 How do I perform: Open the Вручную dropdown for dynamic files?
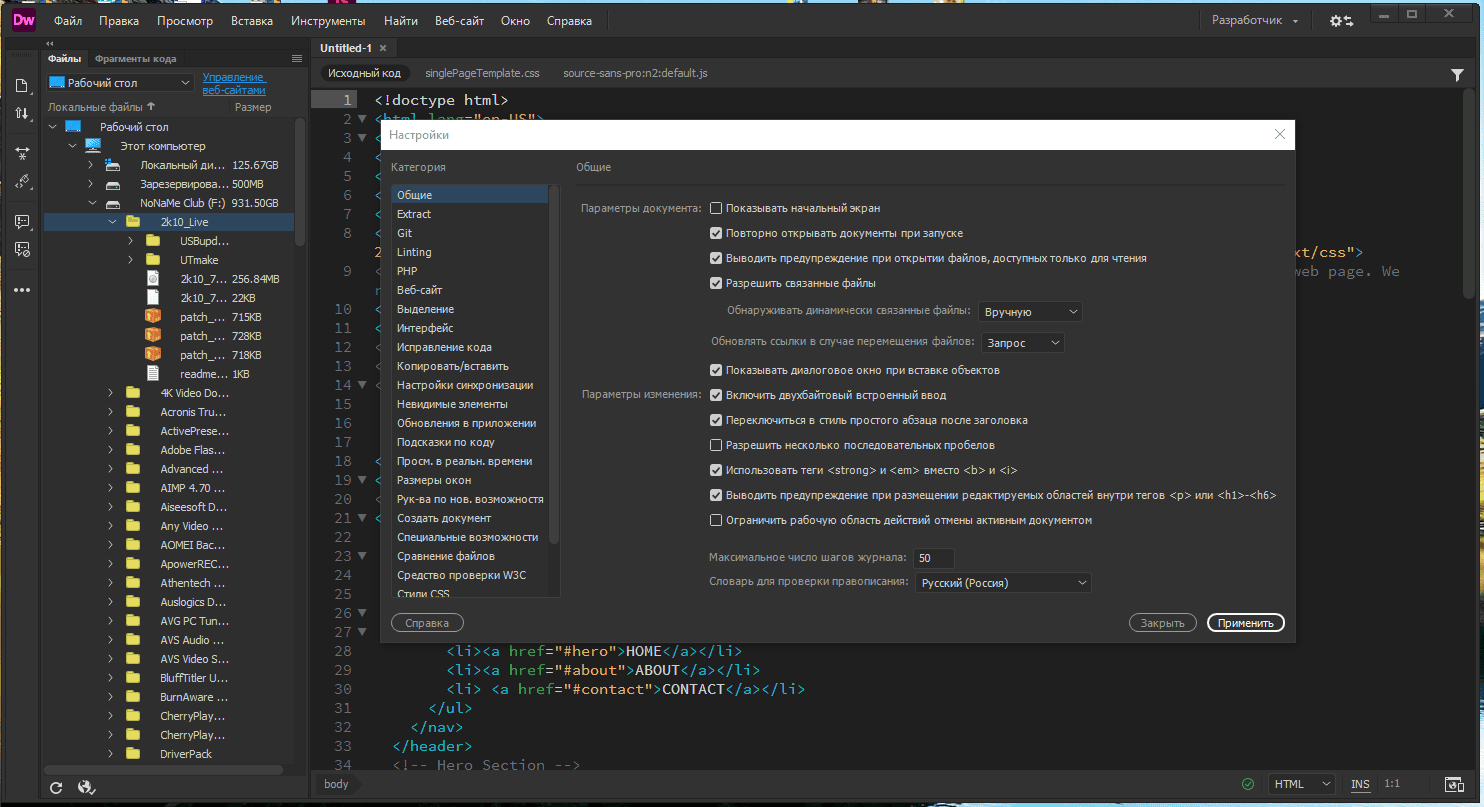click(1030, 312)
